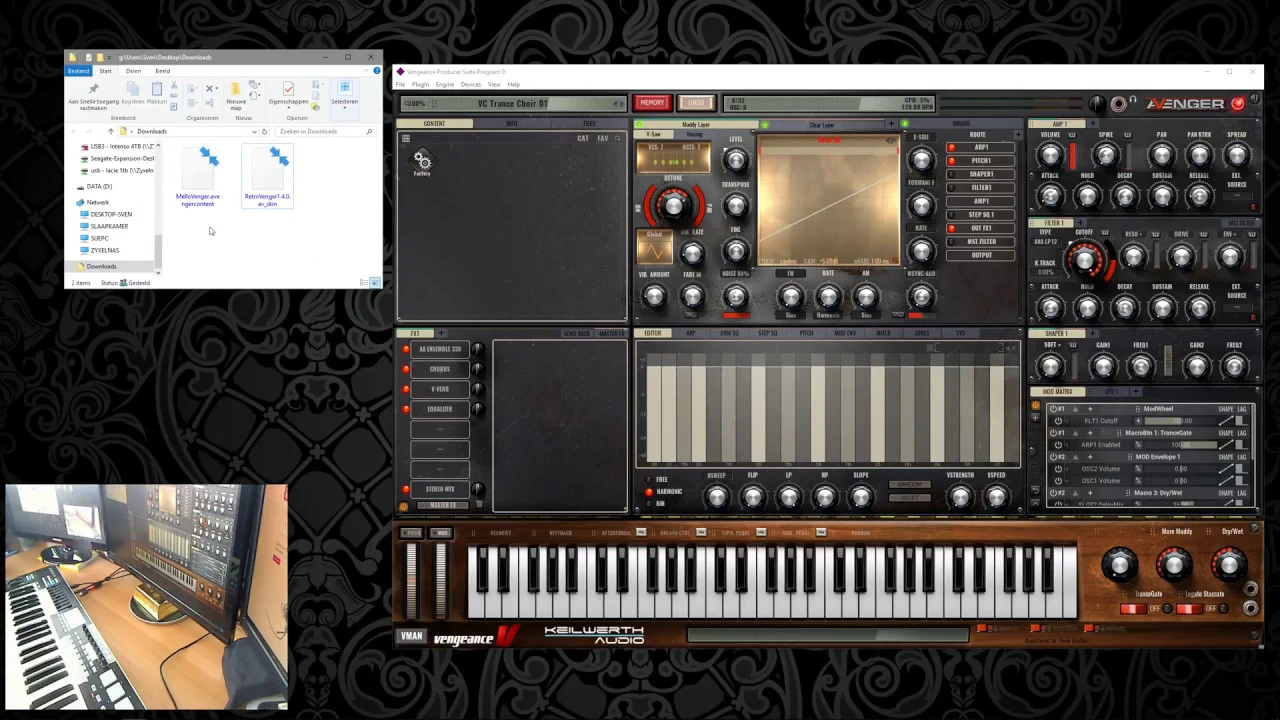The height and width of the screenshot is (720, 1280).
Task: Open the Devices menu
Action: (470, 84)
